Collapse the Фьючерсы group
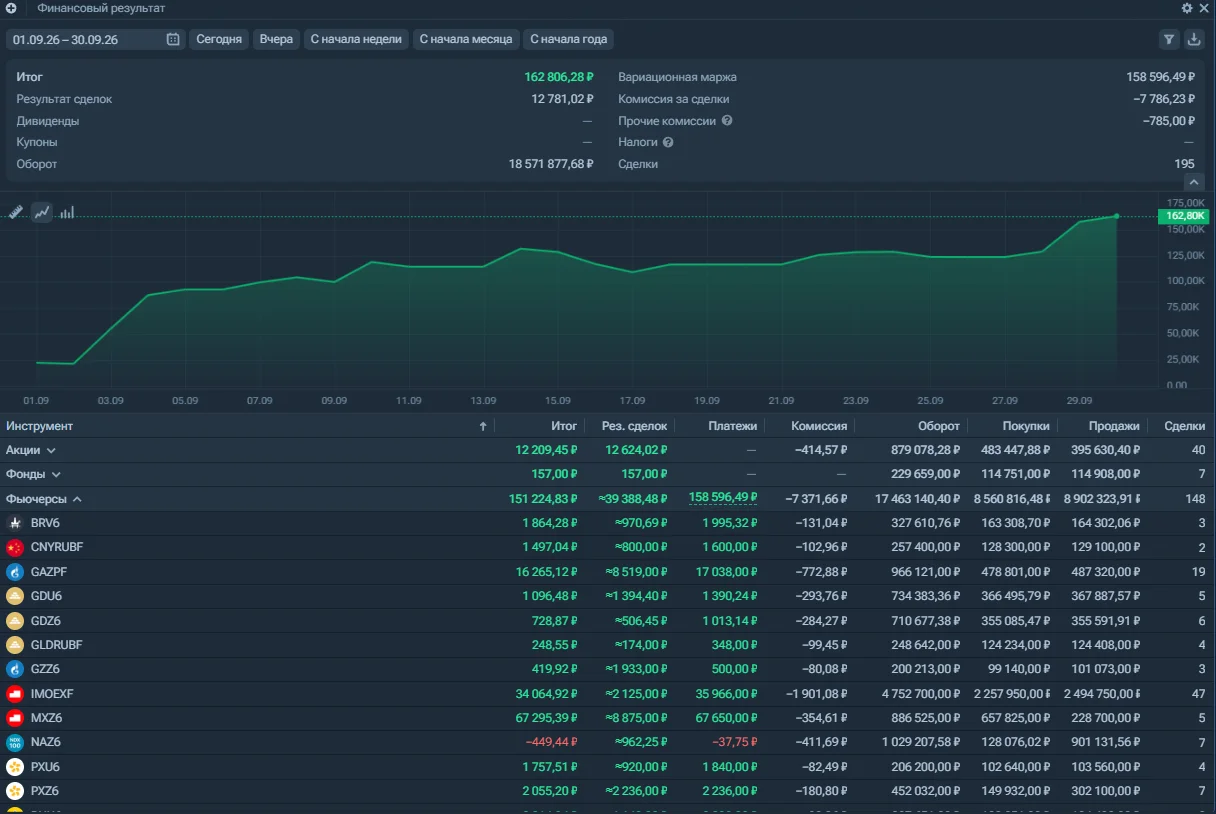Viewport: 1216px width, 814px height. 77,499
